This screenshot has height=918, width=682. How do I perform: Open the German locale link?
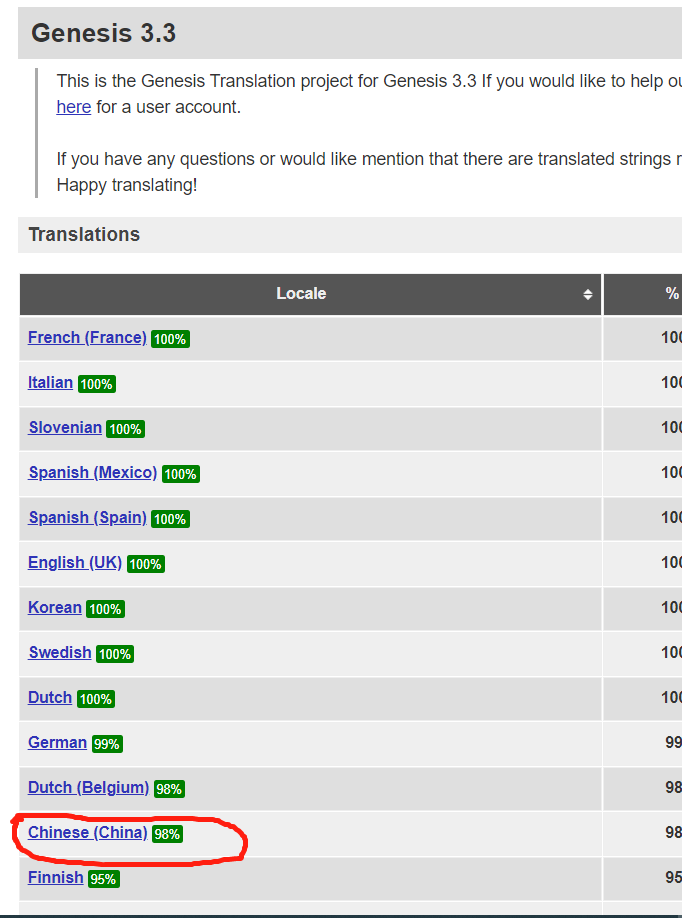tap(57, 743)
